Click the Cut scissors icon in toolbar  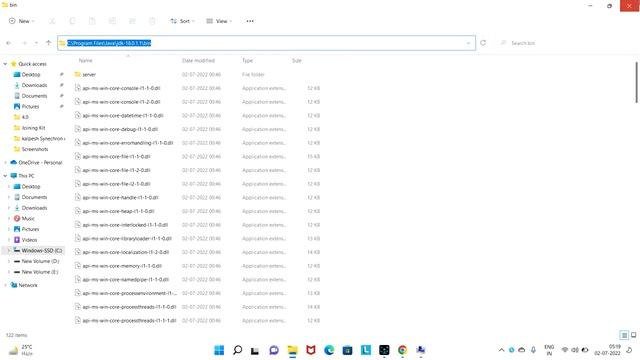coord(52,21)
